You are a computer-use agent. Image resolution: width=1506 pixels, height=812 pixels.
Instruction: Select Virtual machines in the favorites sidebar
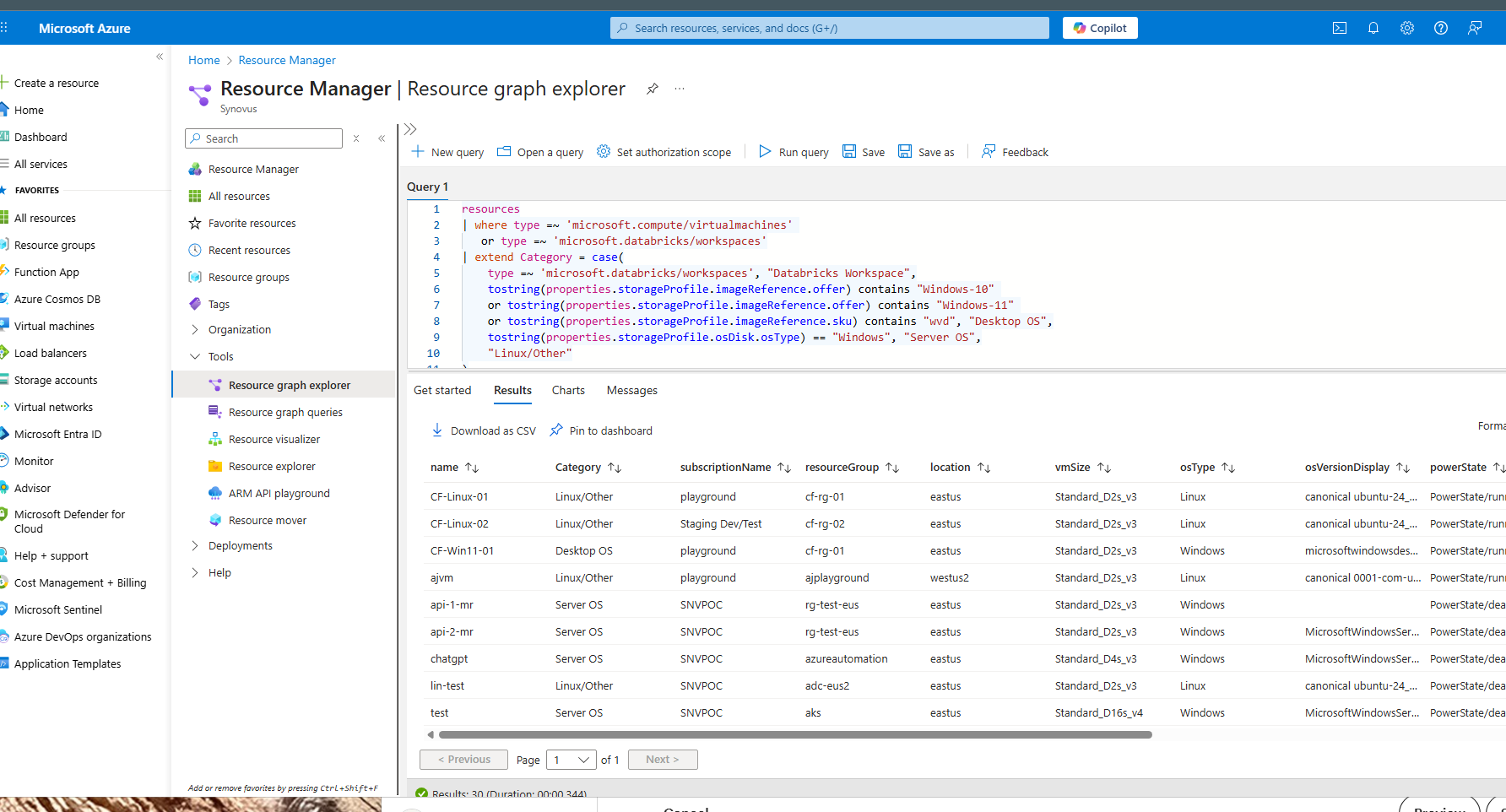[54, 325]
